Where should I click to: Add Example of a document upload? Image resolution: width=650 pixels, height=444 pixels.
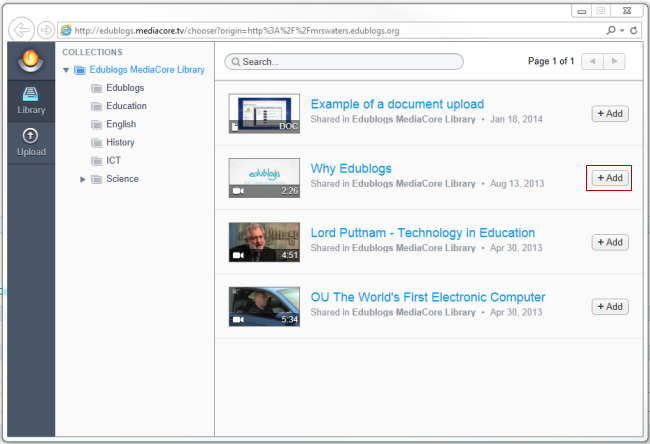click(x=610, y=114)
